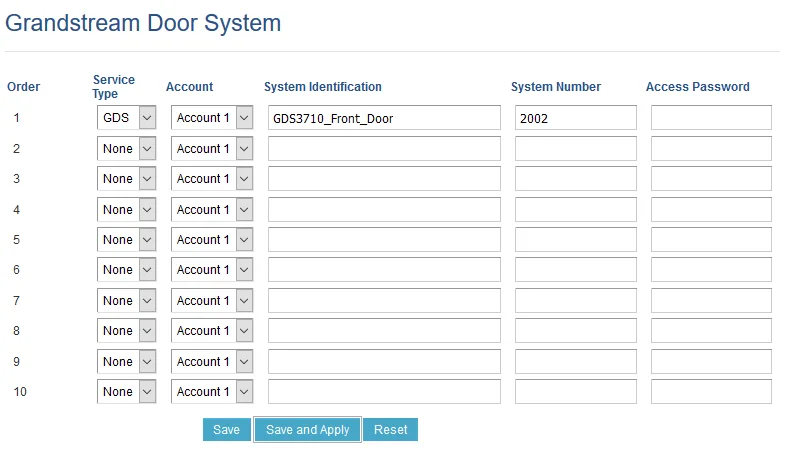Select Account dropdown in row 3
The height and width of the screenshot is (450, 785).
tap(212, 179)
